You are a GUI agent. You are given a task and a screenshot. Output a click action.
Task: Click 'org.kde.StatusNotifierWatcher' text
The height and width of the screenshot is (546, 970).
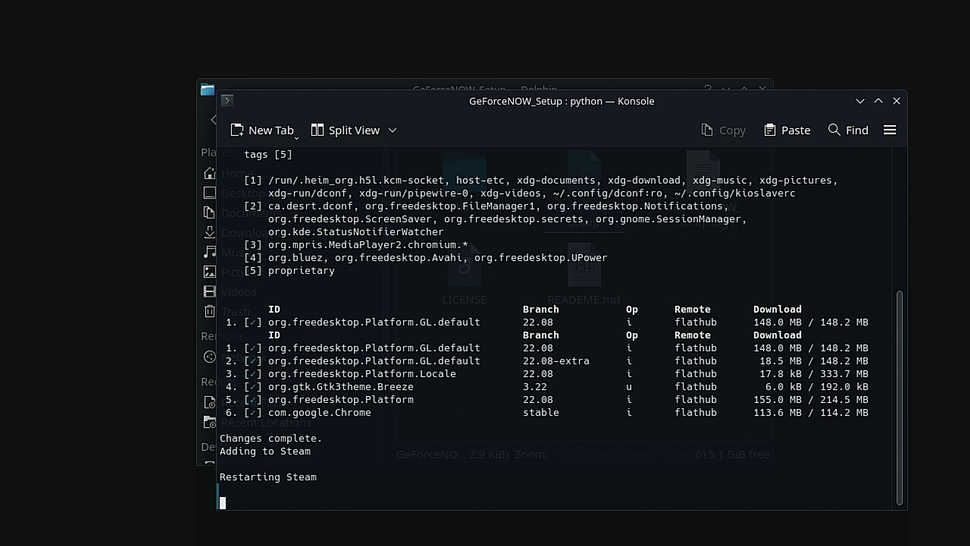tap(356, 232)
